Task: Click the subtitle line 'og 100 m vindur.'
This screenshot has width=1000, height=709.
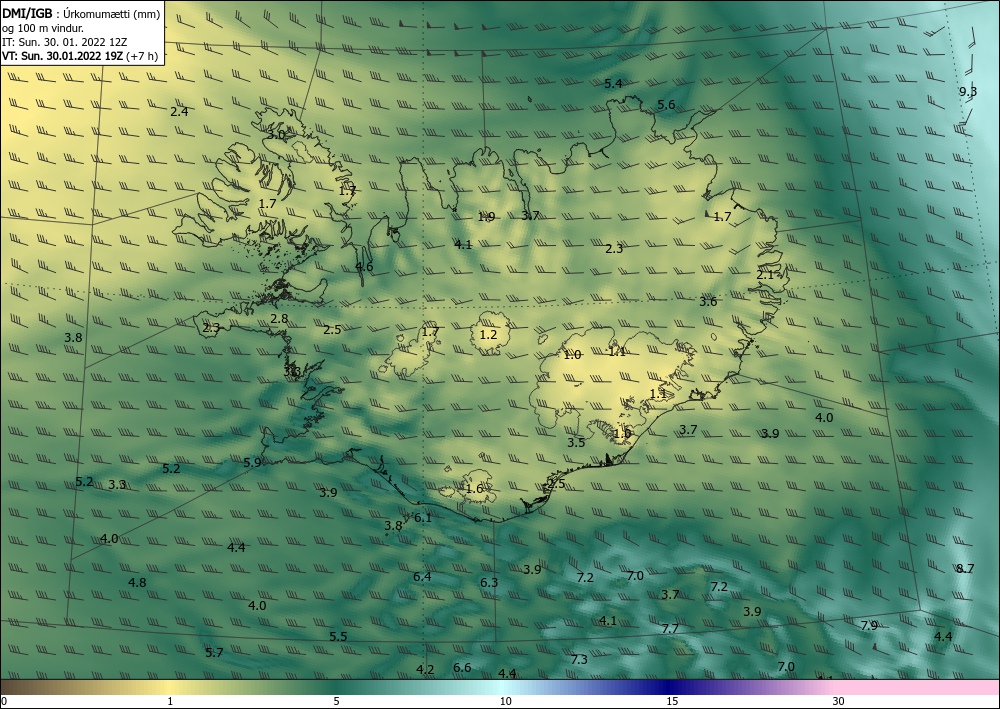Action: [x=43, y=28]
